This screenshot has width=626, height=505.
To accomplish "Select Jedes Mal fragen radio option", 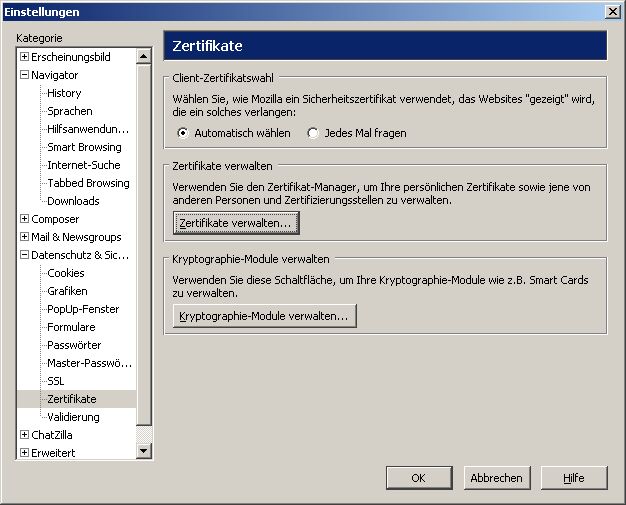I will click(x=313, y=133).
